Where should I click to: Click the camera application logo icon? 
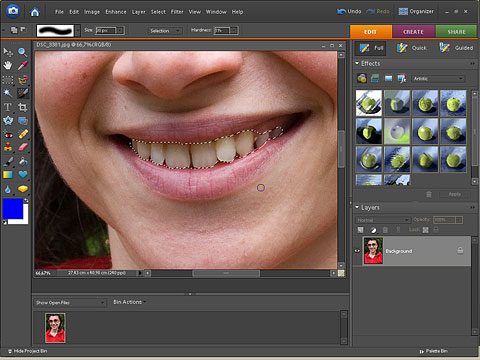[13, 11]
